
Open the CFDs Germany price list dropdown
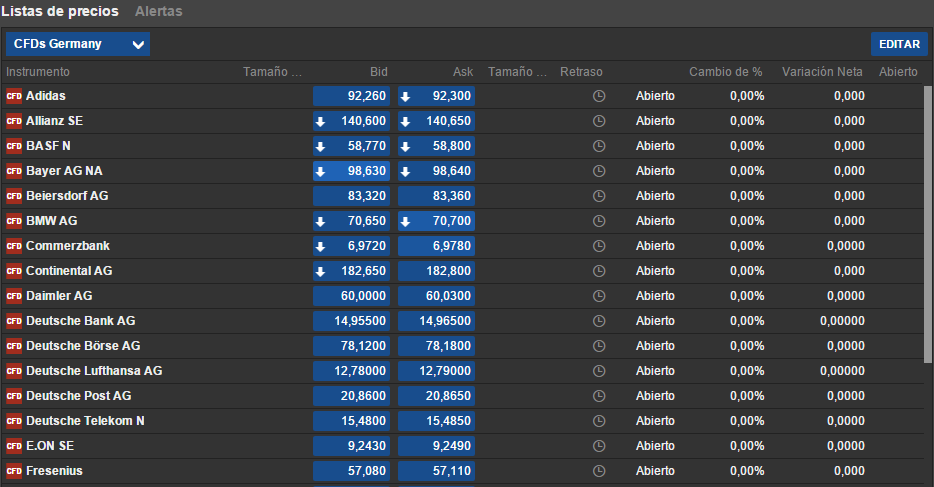78,44
